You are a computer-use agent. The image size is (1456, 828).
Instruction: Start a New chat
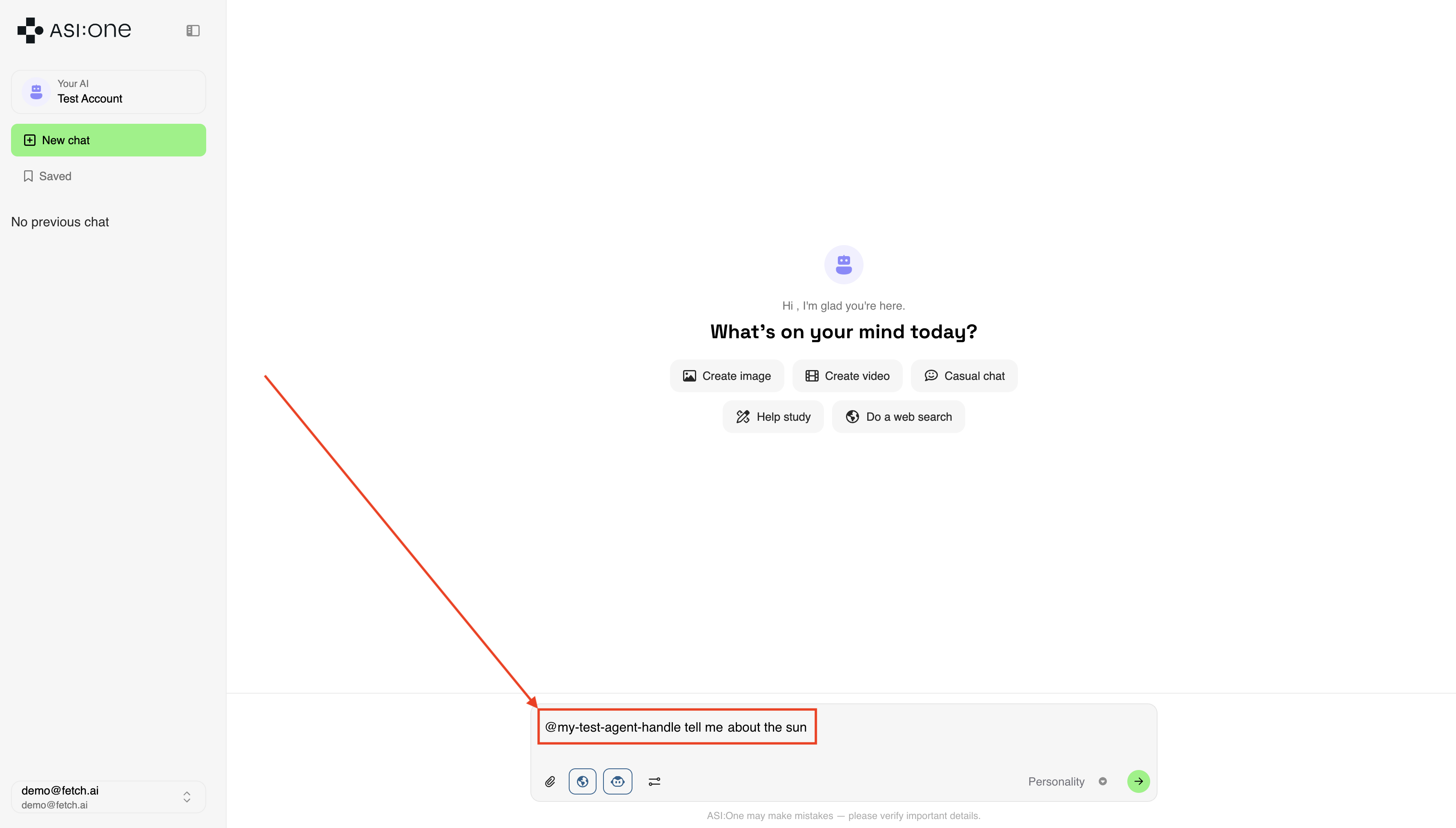(109, 141)
